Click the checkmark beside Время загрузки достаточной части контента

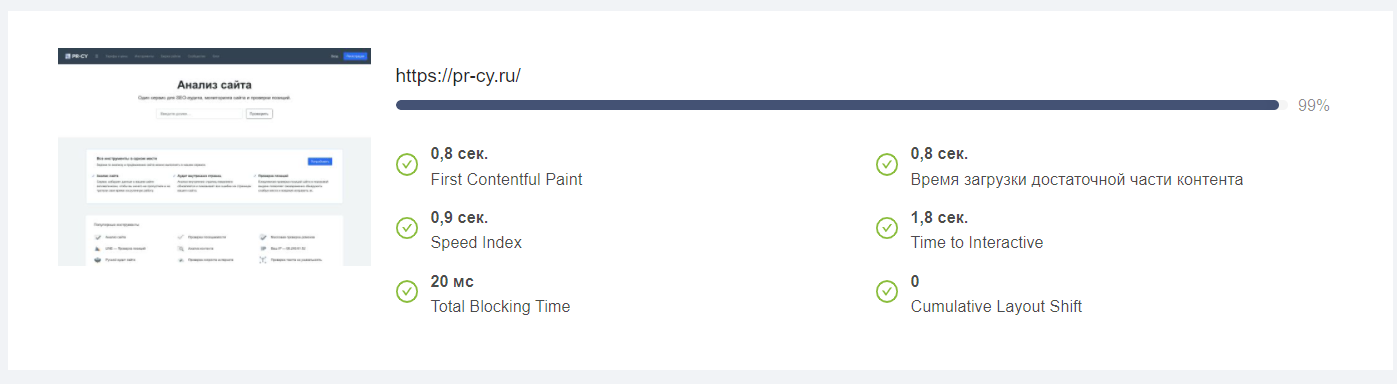click(887, 164)
